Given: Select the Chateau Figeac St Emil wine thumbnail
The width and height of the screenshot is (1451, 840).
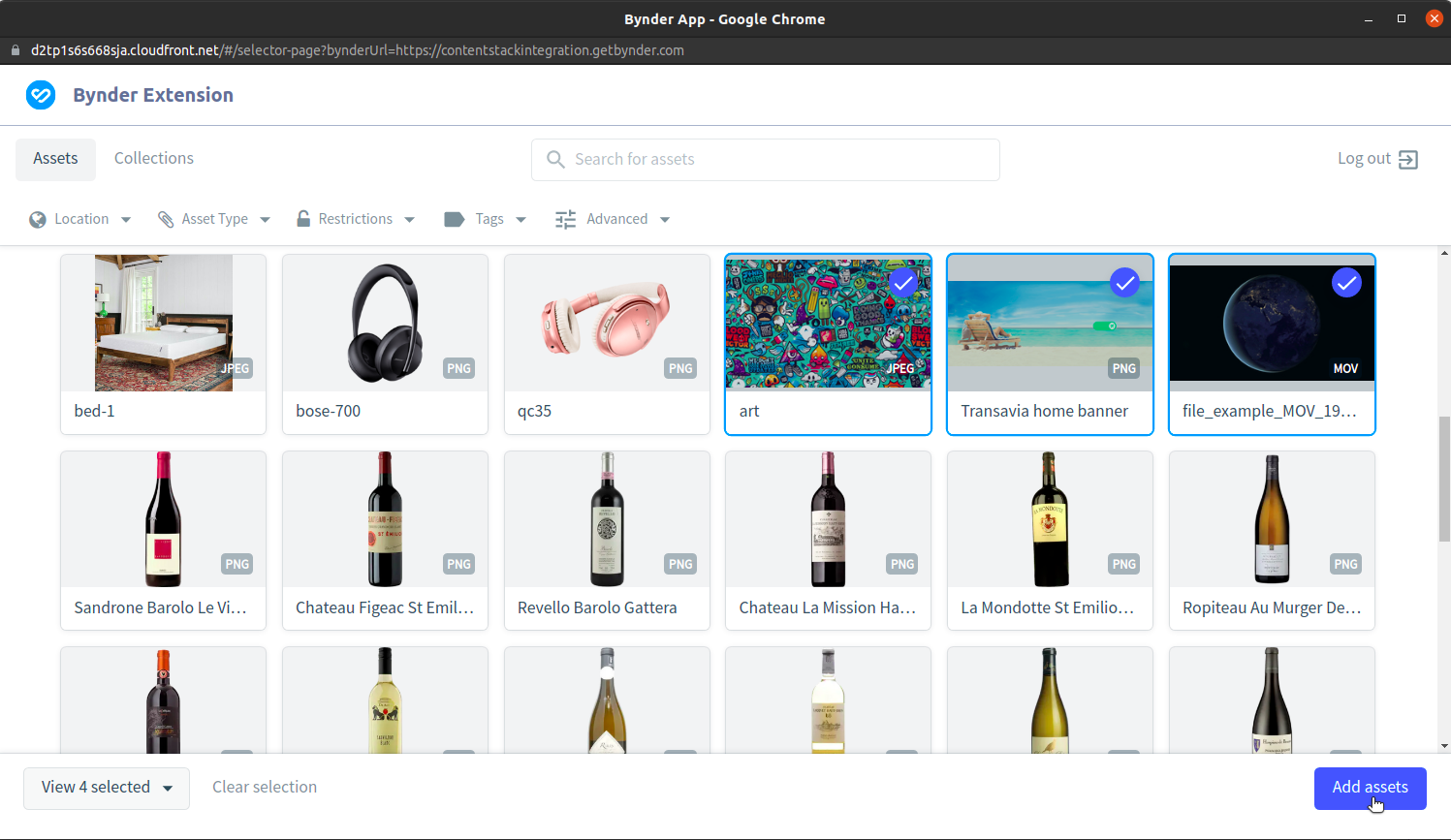Looking at the screenshot, I should [385, 519].
